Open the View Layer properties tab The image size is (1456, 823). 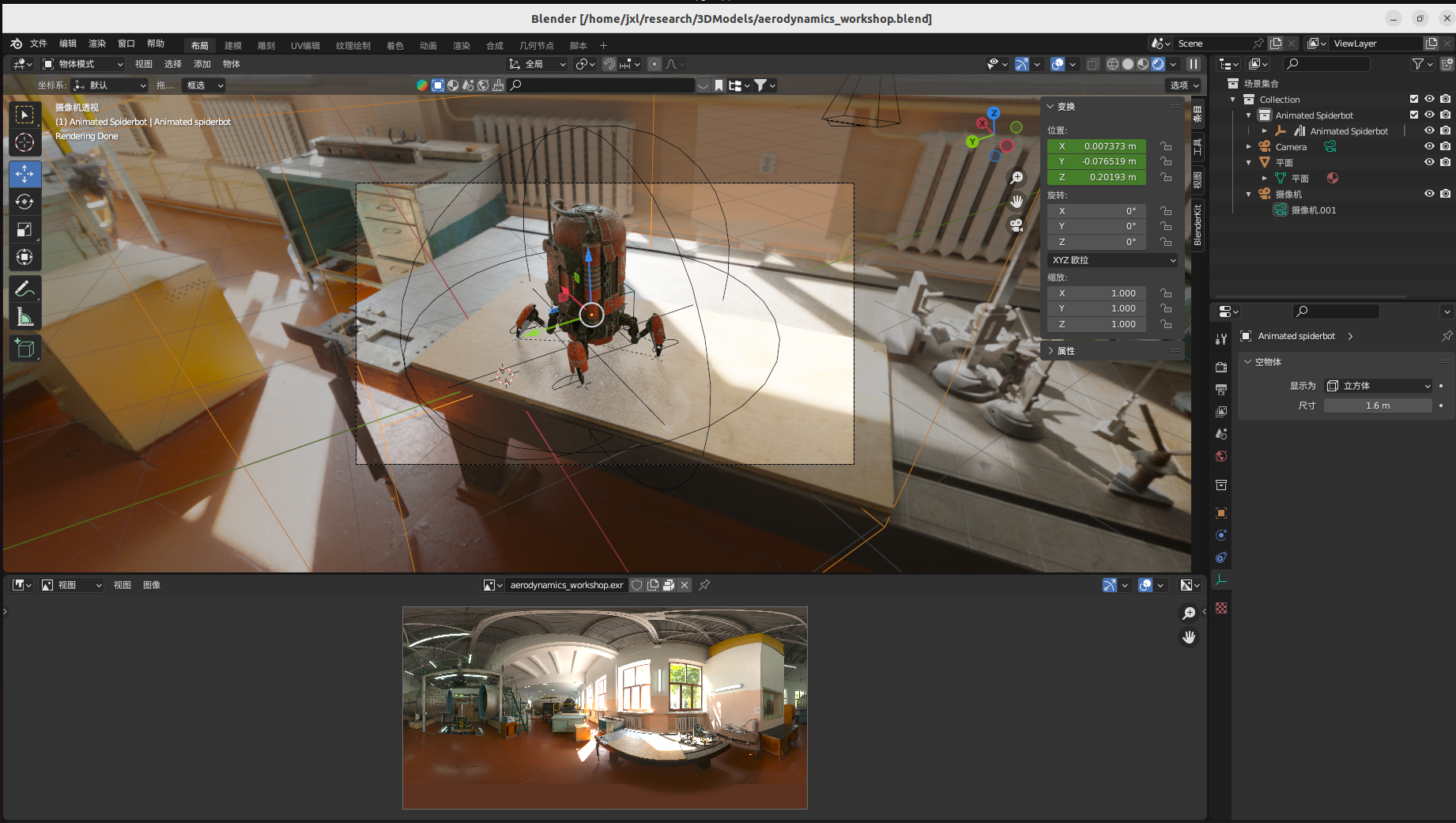[1221, 411]
